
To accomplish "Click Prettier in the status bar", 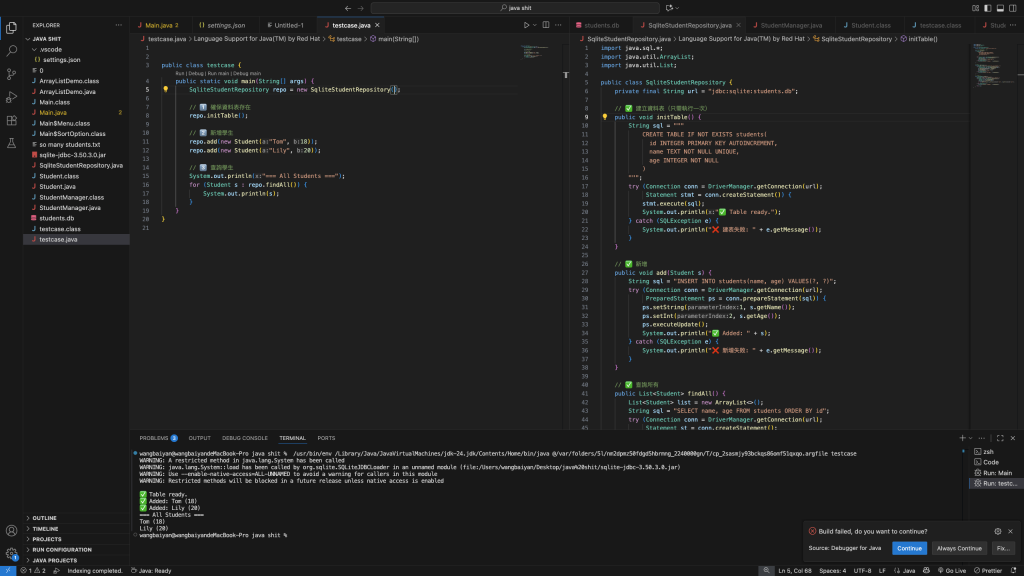I will pos(987,570).
